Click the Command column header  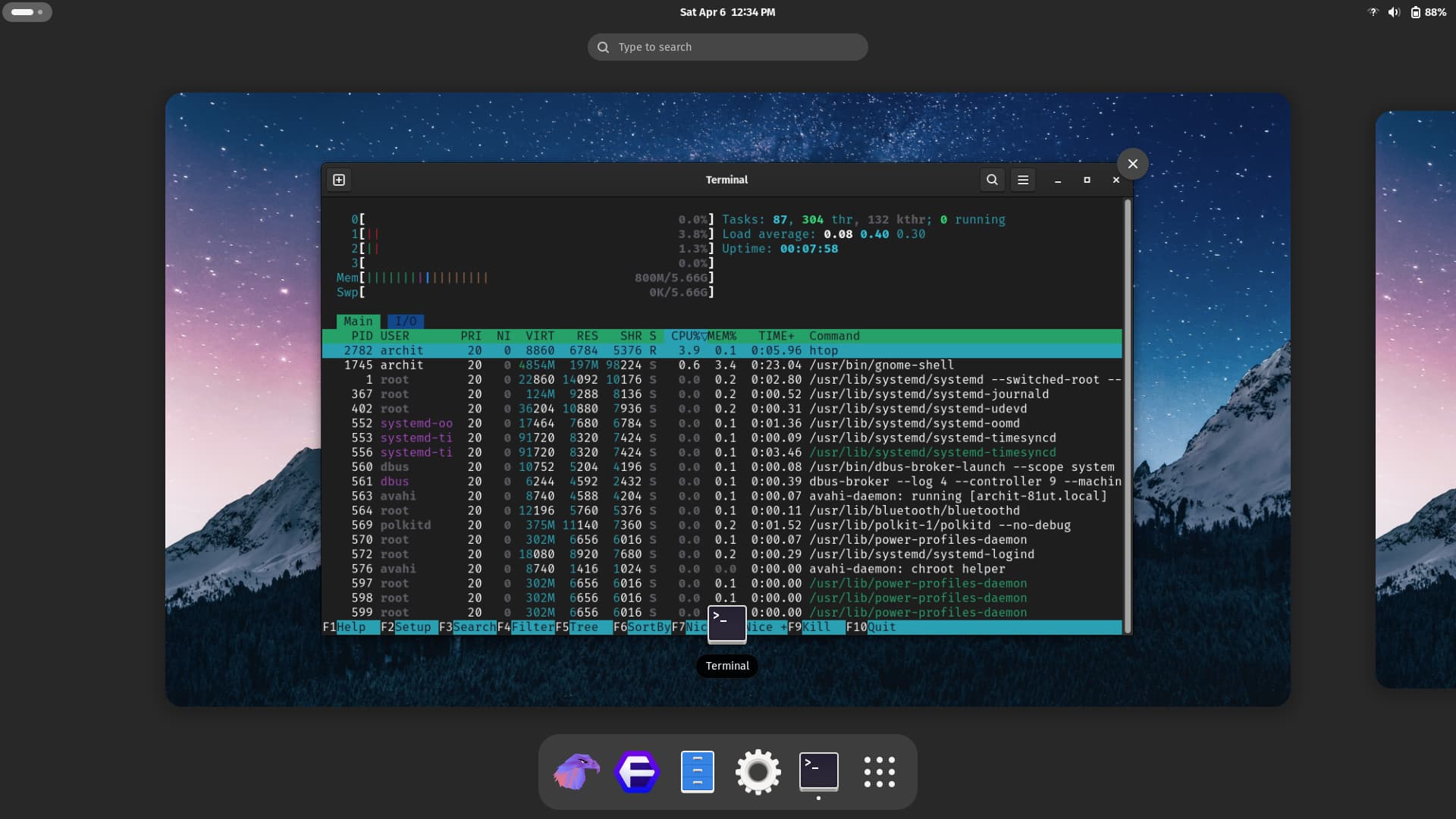[834, 336]
